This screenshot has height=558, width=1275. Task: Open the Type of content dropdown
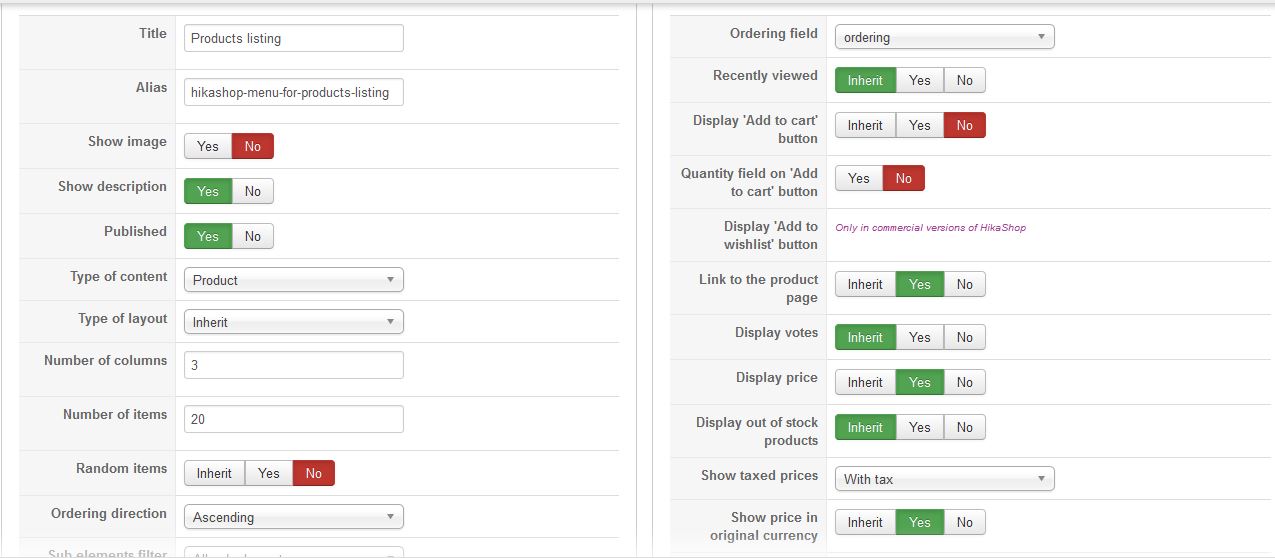click(293, 280)
